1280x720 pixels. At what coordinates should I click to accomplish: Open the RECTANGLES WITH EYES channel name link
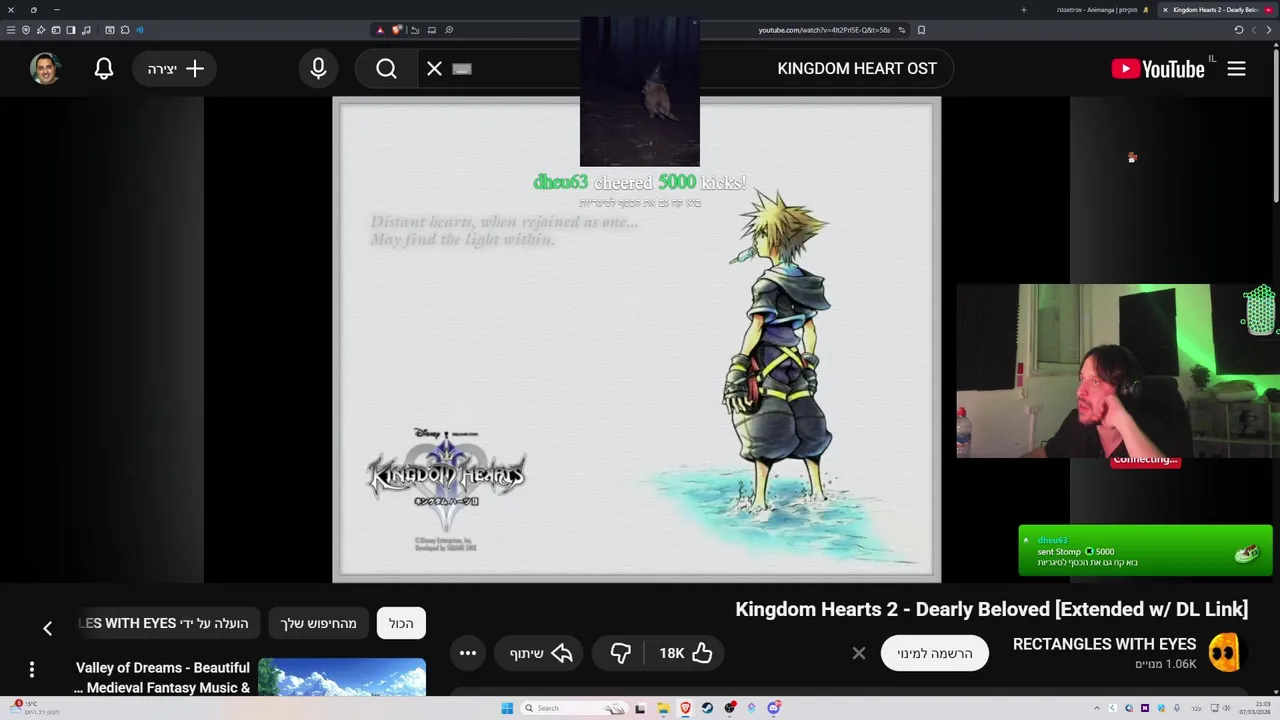(1104, 644)
